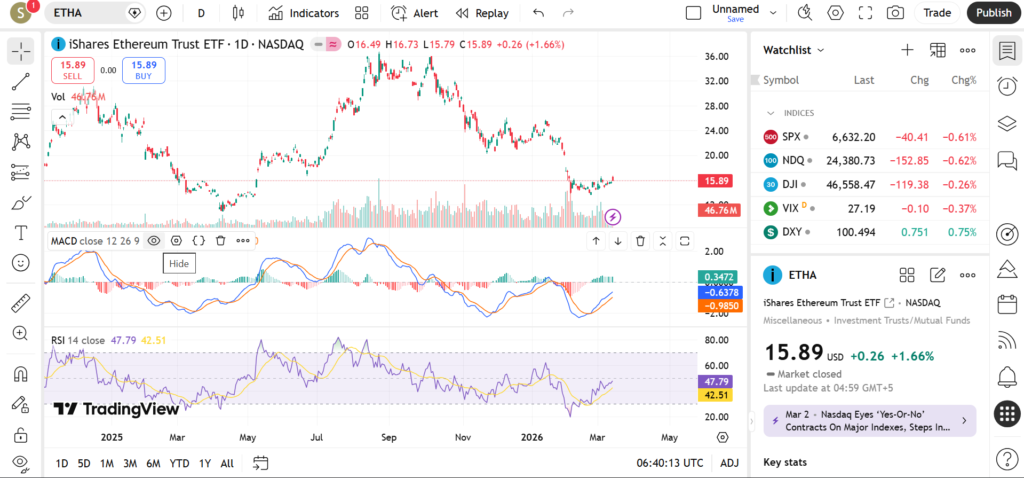1024x478 pixels.
Task: Delete the MACD indicator with trash icon
Action: [220, 240]
